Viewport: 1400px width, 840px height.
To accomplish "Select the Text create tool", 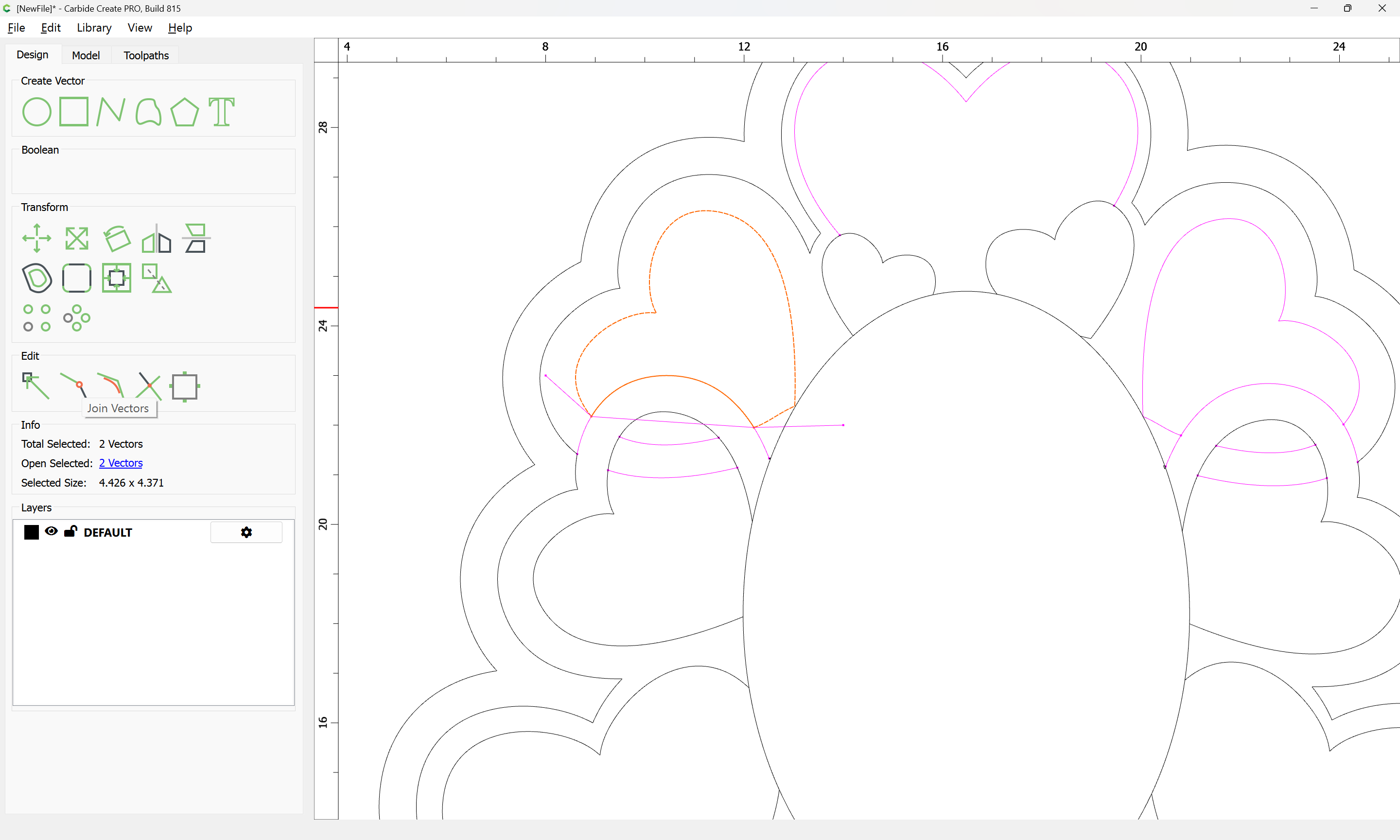I will click(222, 111).
